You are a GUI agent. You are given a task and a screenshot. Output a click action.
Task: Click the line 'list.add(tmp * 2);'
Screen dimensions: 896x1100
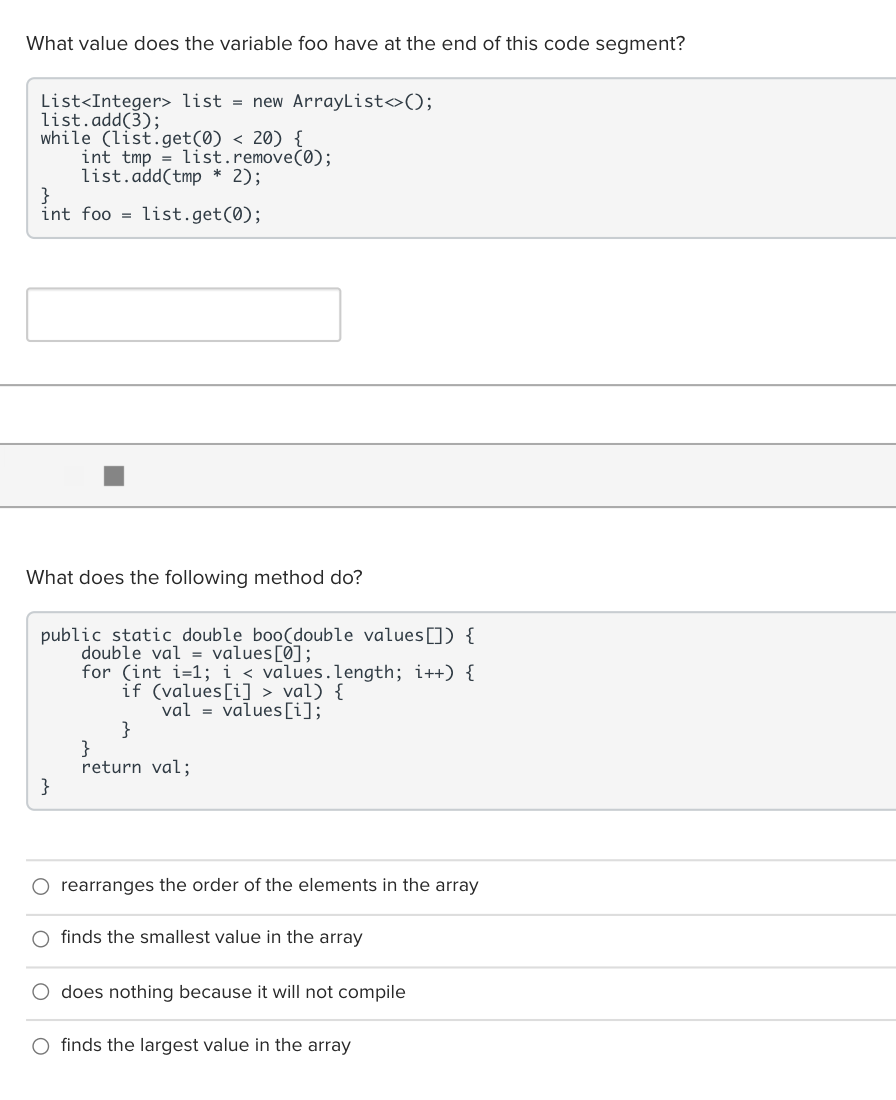pyautogui.click(x=172, y=176)
